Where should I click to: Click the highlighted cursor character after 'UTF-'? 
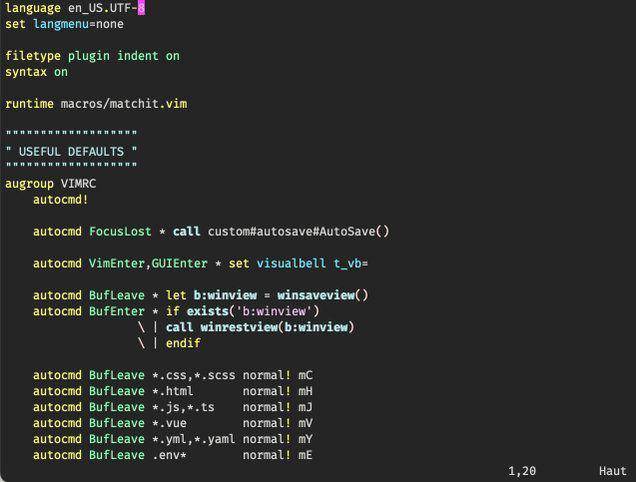coord(141,8)
